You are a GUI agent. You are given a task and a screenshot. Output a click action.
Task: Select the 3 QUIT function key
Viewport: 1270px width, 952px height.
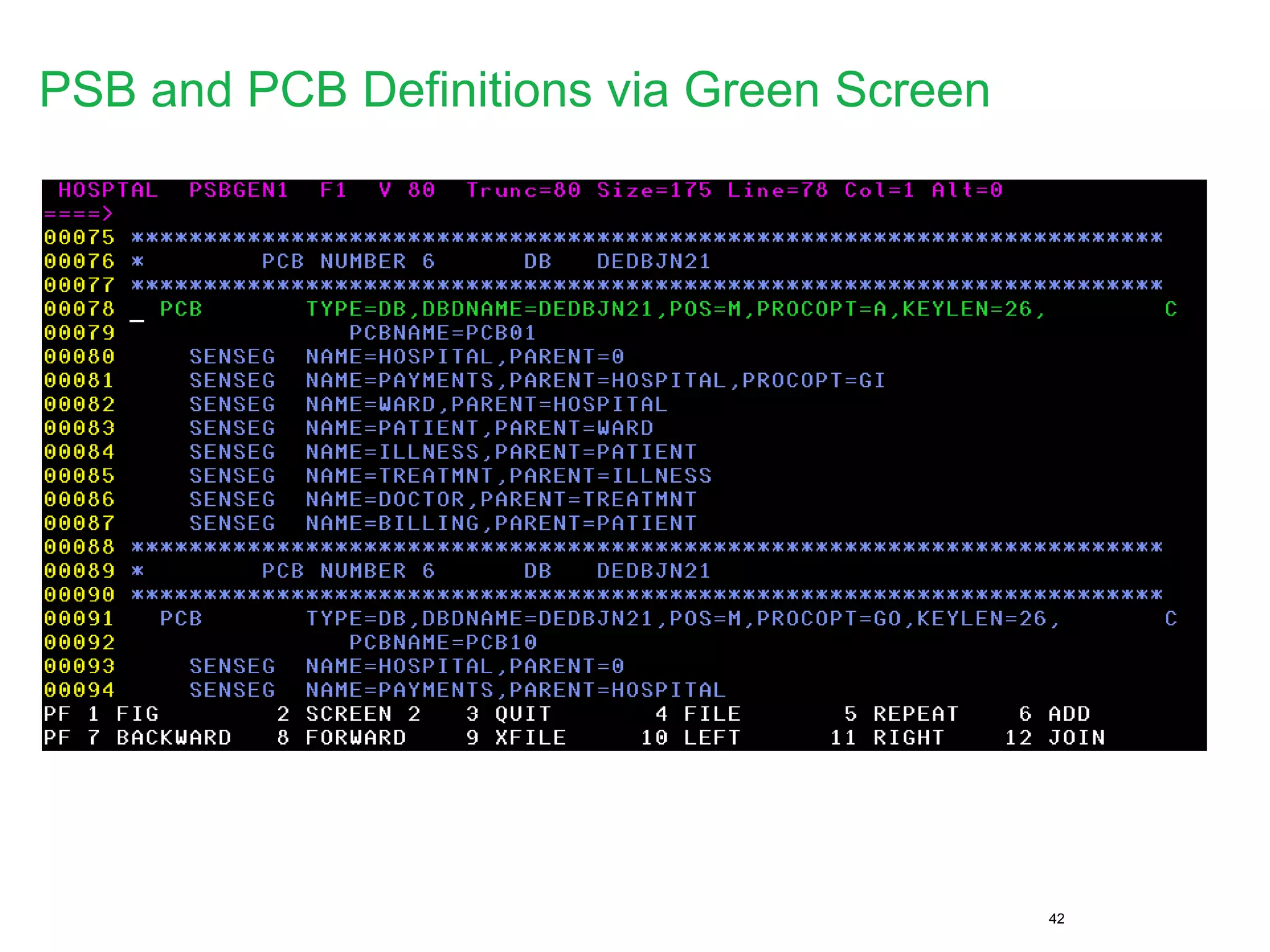[x=508, y=714]
